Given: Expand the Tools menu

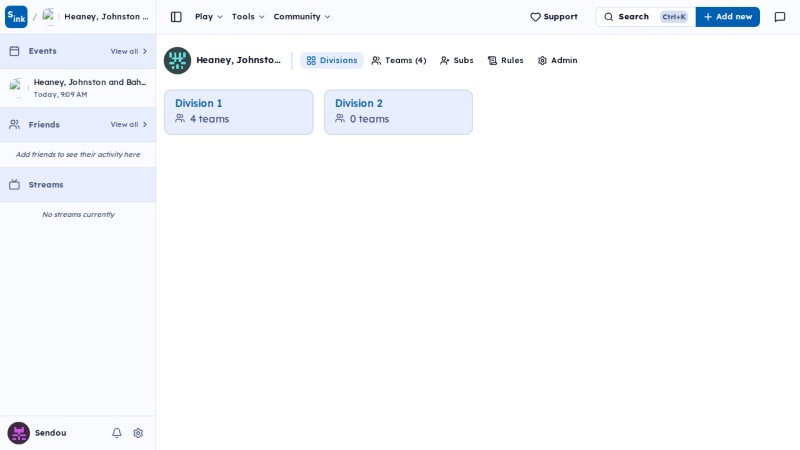Looking at the screenshot, I should coord(248,17).
